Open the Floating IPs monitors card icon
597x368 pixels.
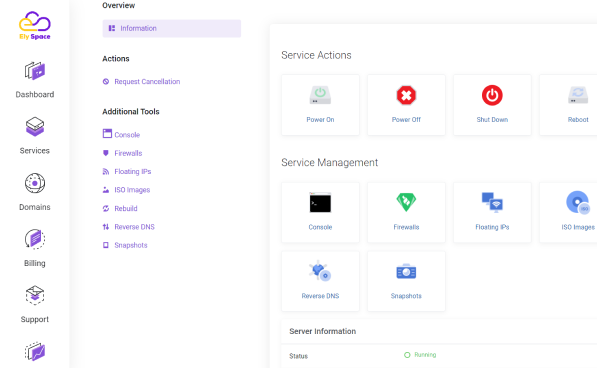click(492, 202)
